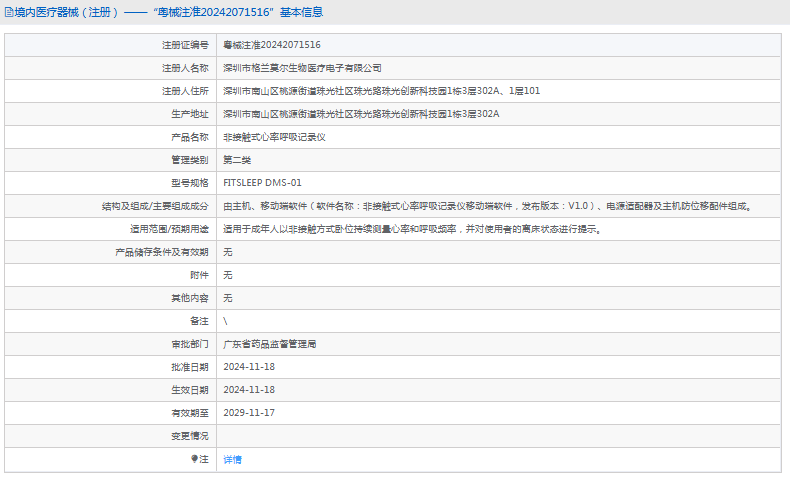Select registration number value 粤械注准20242071516

pyautogui.click(x=272, y=45)
